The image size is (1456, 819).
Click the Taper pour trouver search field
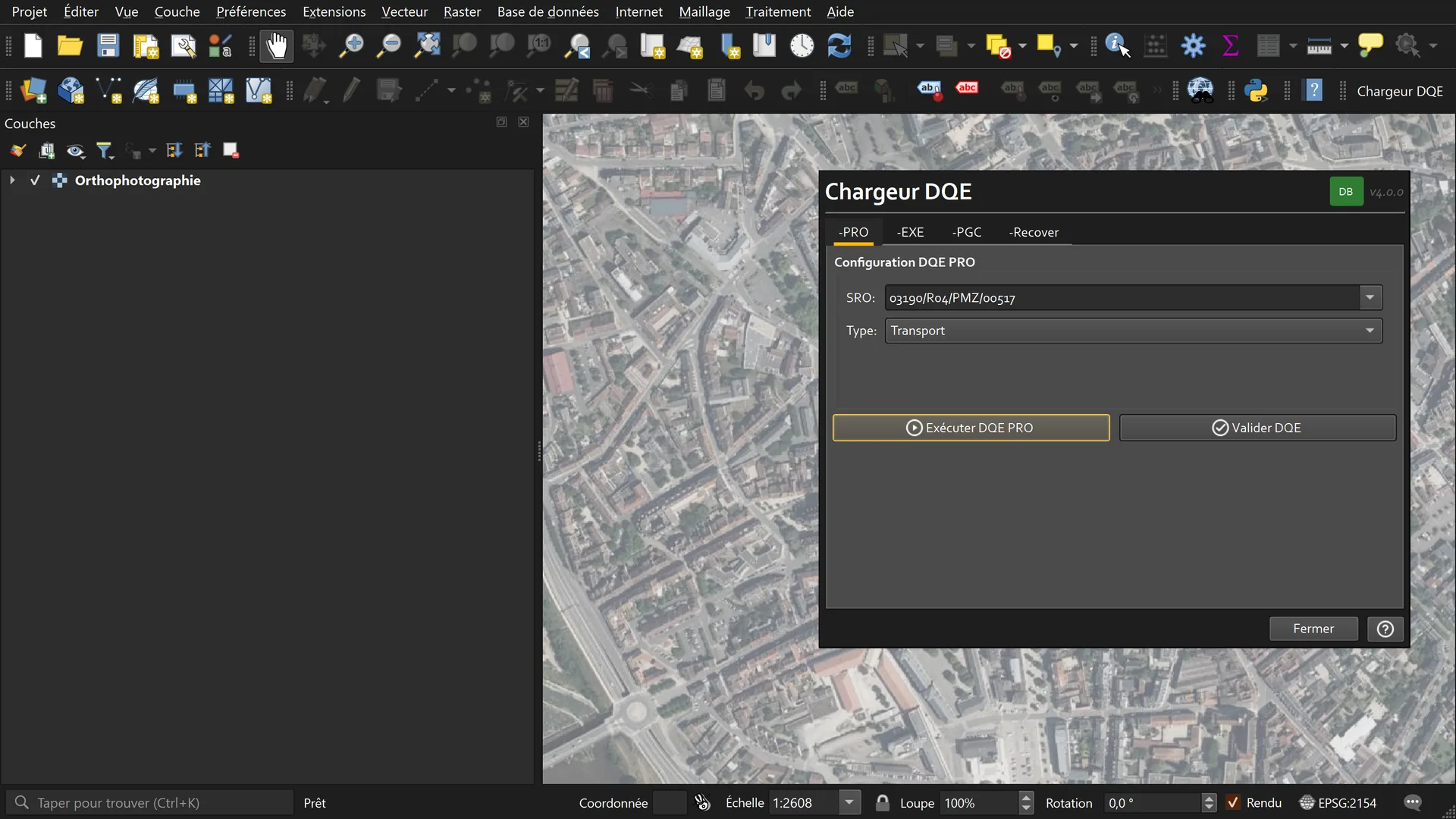click(150, 802)
